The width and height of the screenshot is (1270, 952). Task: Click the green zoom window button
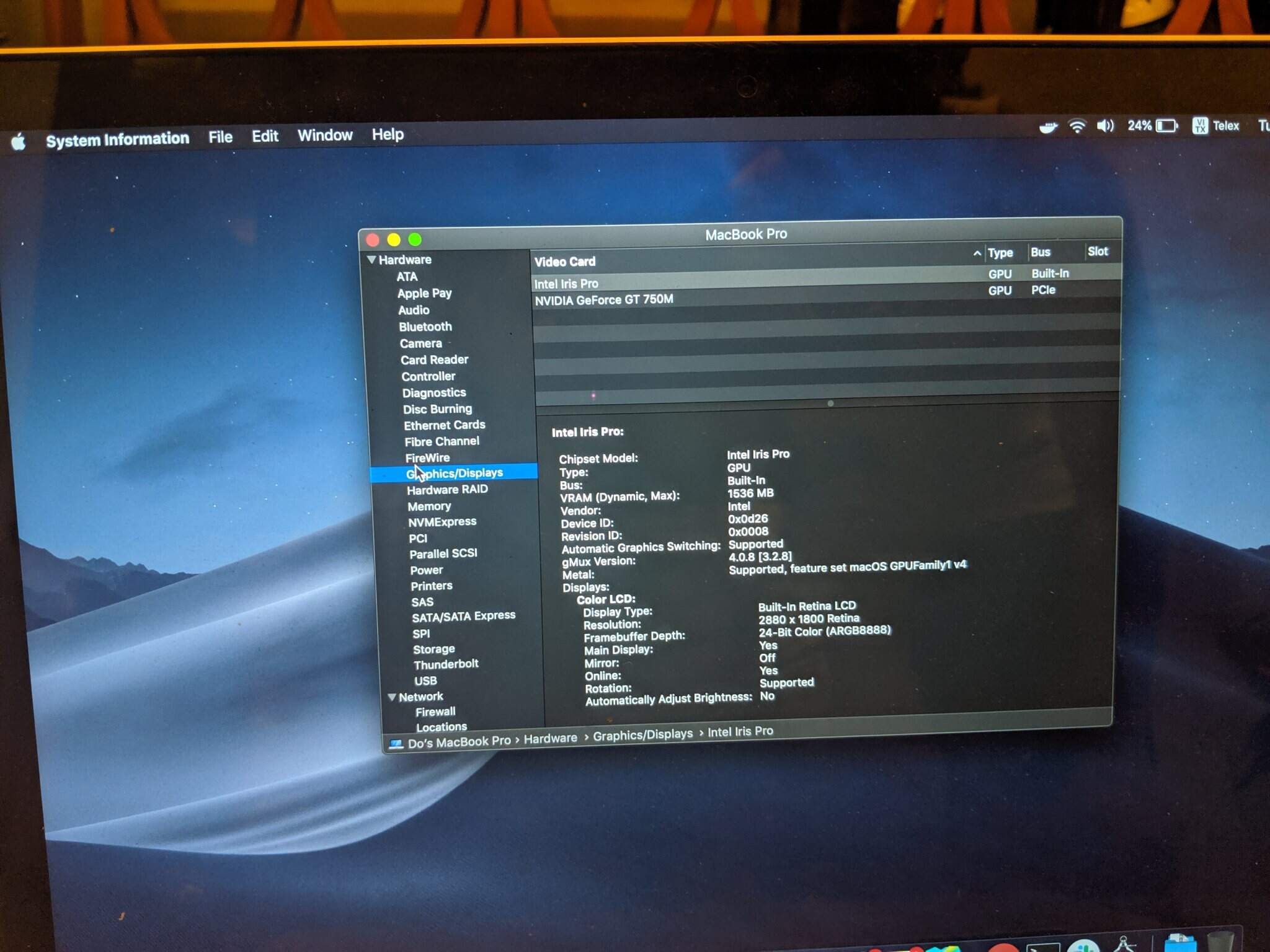click(x=415, y=239)
